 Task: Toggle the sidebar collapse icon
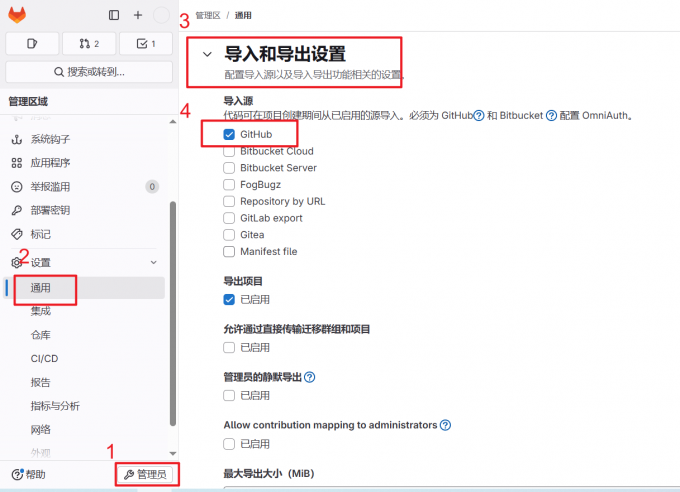pos(114,15)
